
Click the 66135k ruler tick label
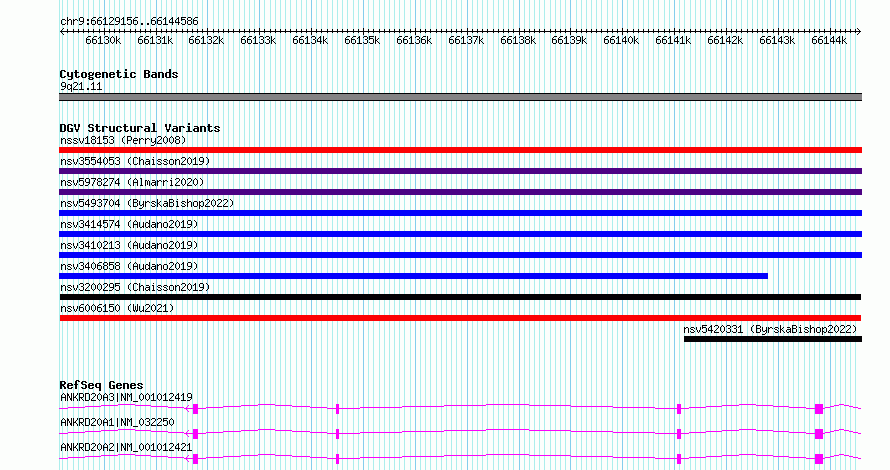tap(362, 40)
